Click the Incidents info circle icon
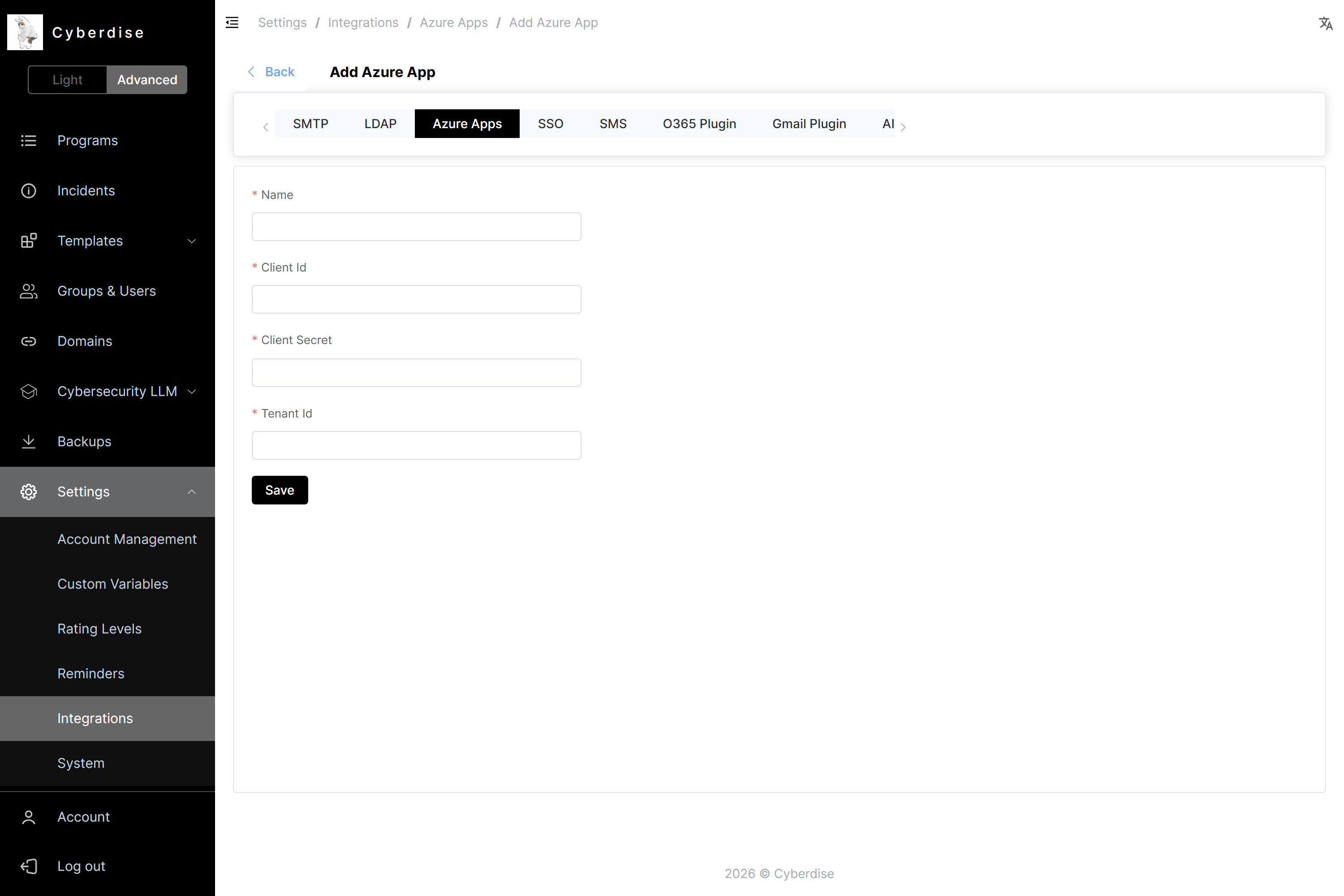This screenshot has width=1344, height=896. (29, 191)
